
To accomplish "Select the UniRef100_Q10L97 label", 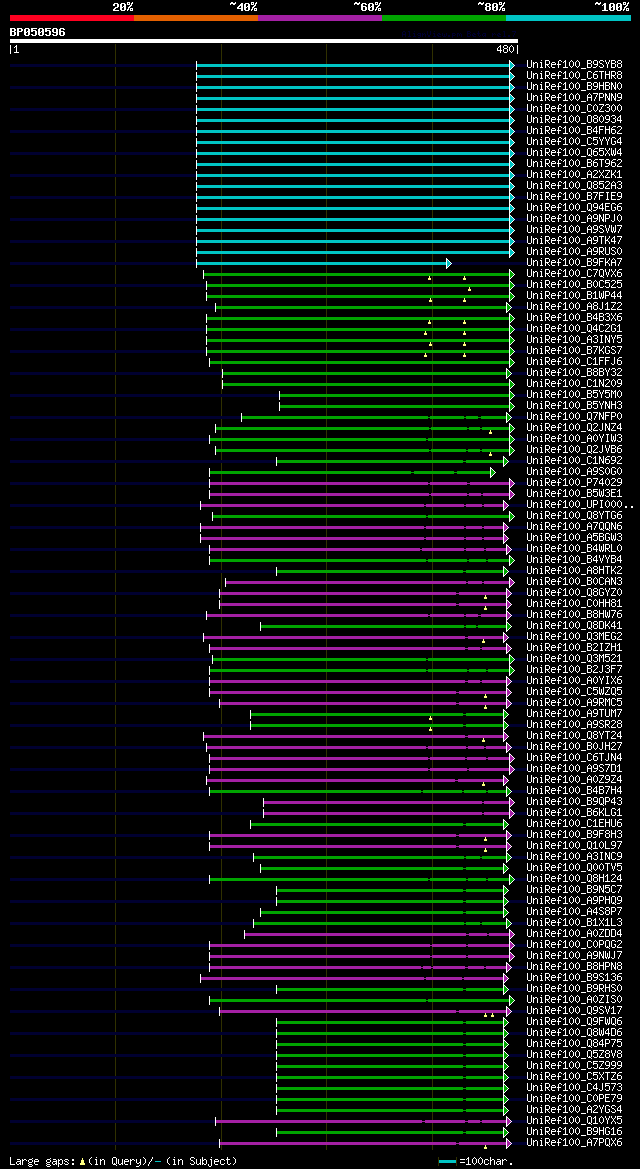I will point(574,845).
